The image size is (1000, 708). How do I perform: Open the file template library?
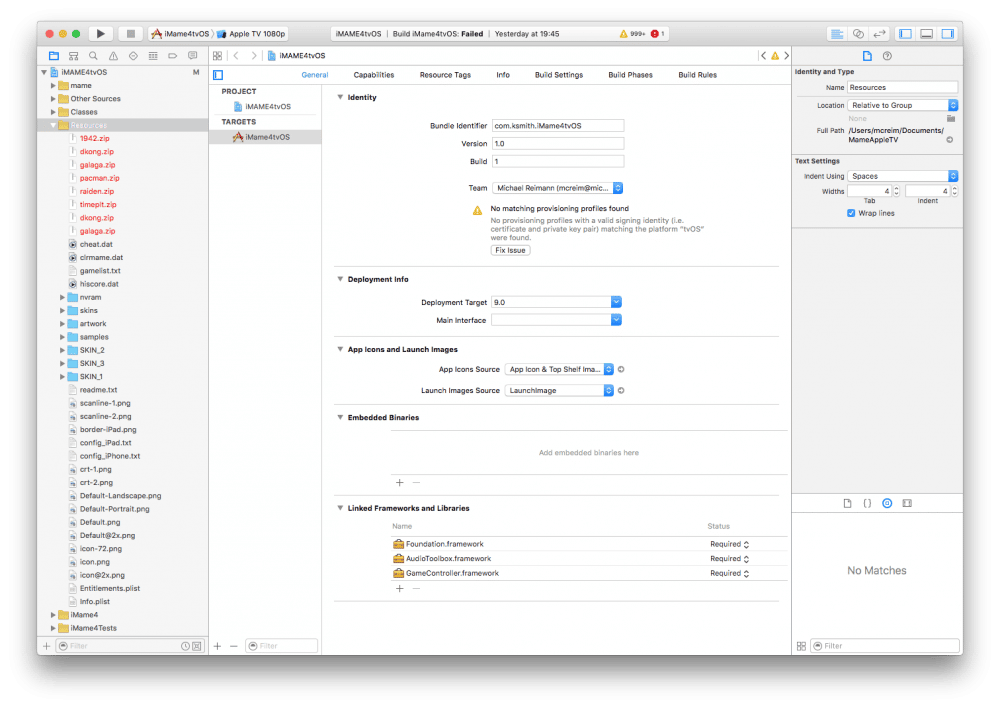tap(848, 503)
